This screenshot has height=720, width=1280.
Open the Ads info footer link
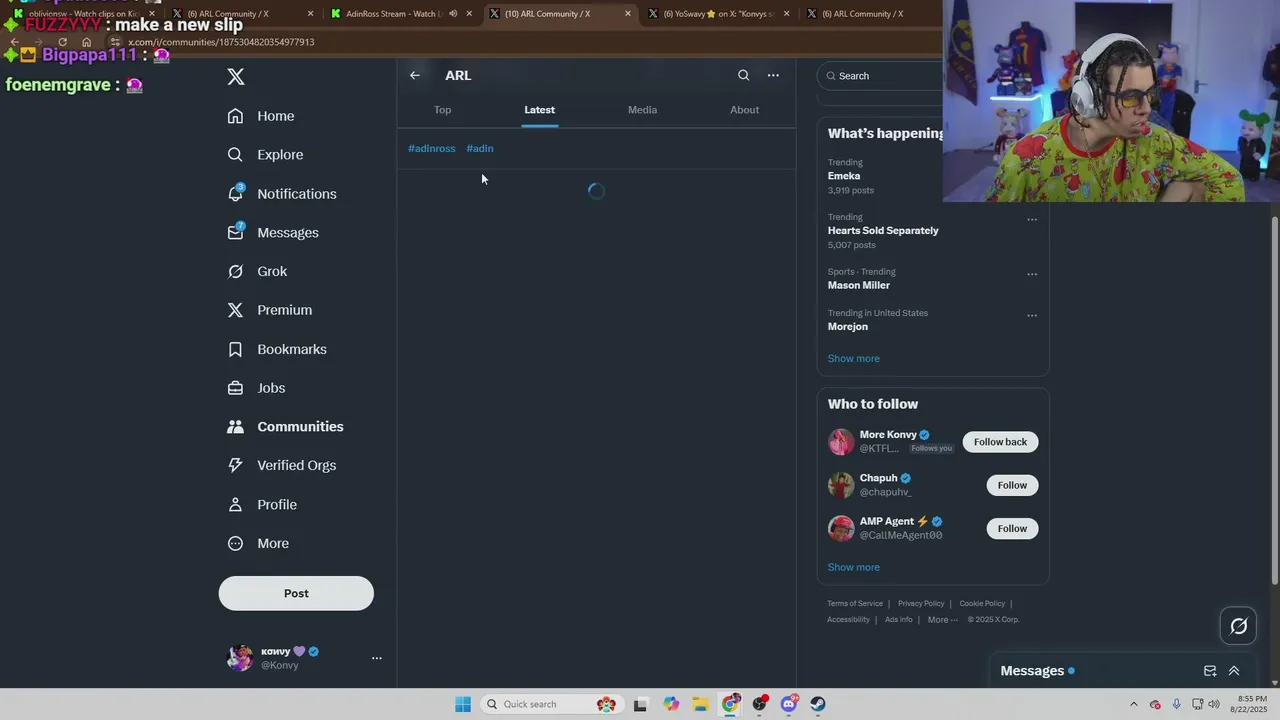(x=898, y=620)
